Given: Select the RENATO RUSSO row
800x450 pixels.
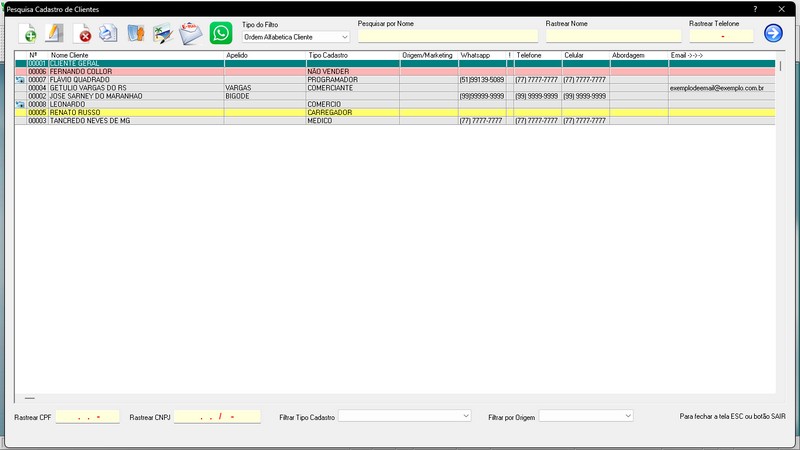Looking at the screenshot, I should [x=395, y=113].
